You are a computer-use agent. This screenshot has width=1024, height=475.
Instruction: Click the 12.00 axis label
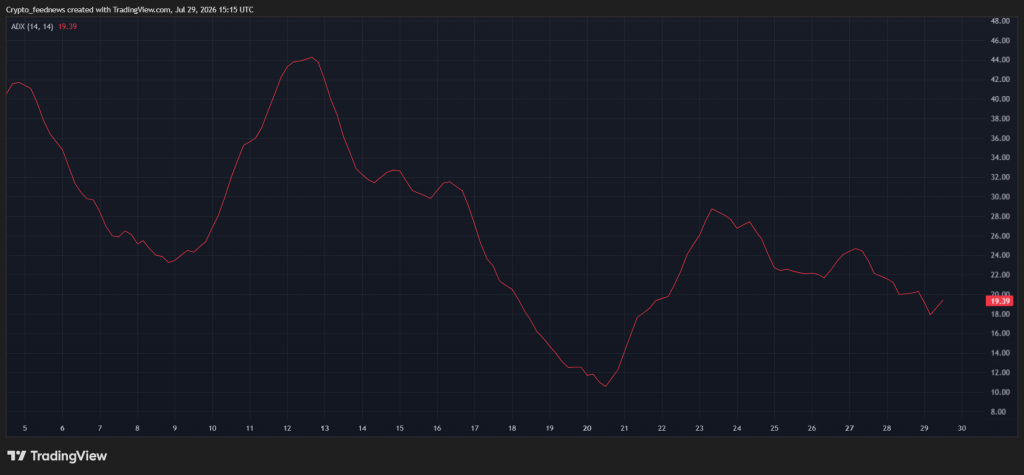click(x=1001, y=372)
